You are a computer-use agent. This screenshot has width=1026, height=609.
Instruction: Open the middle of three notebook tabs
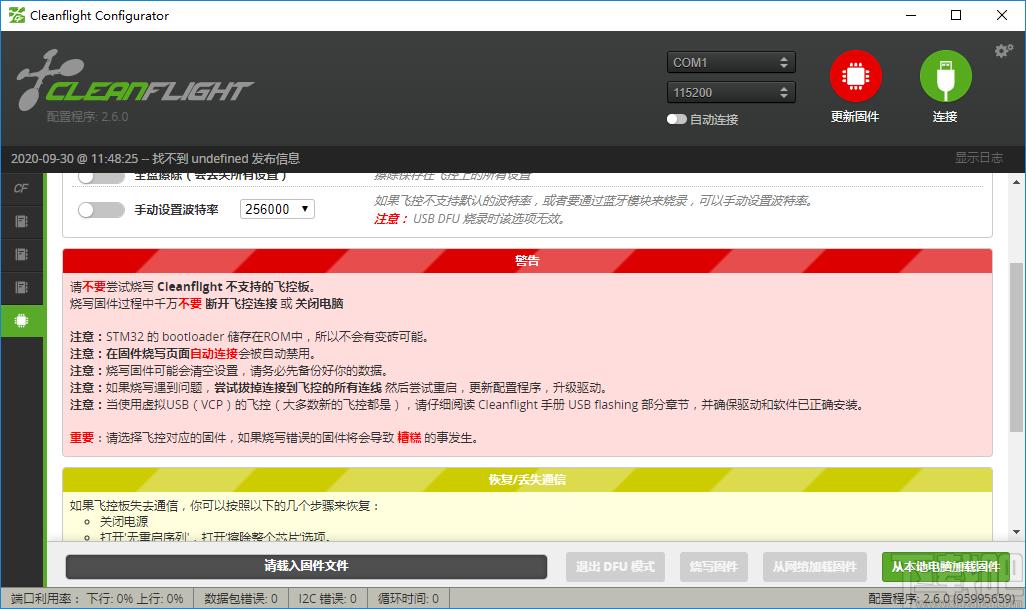[22, 254]
